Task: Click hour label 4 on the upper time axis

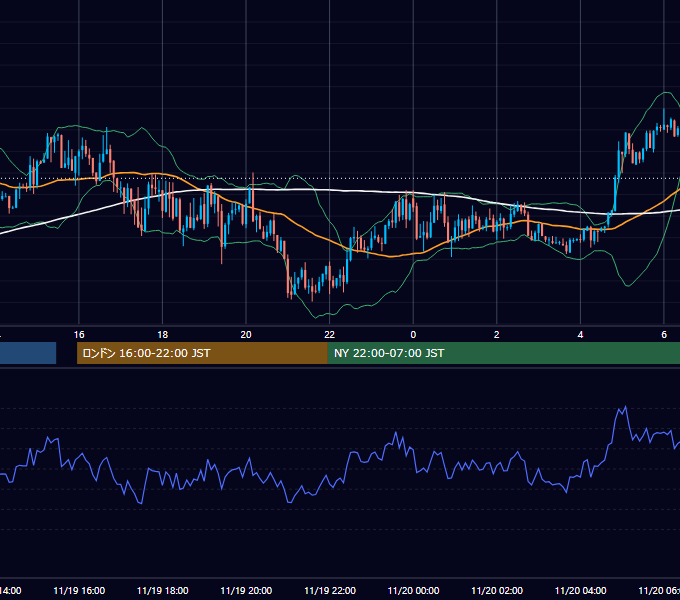Action: coord(580,335)
